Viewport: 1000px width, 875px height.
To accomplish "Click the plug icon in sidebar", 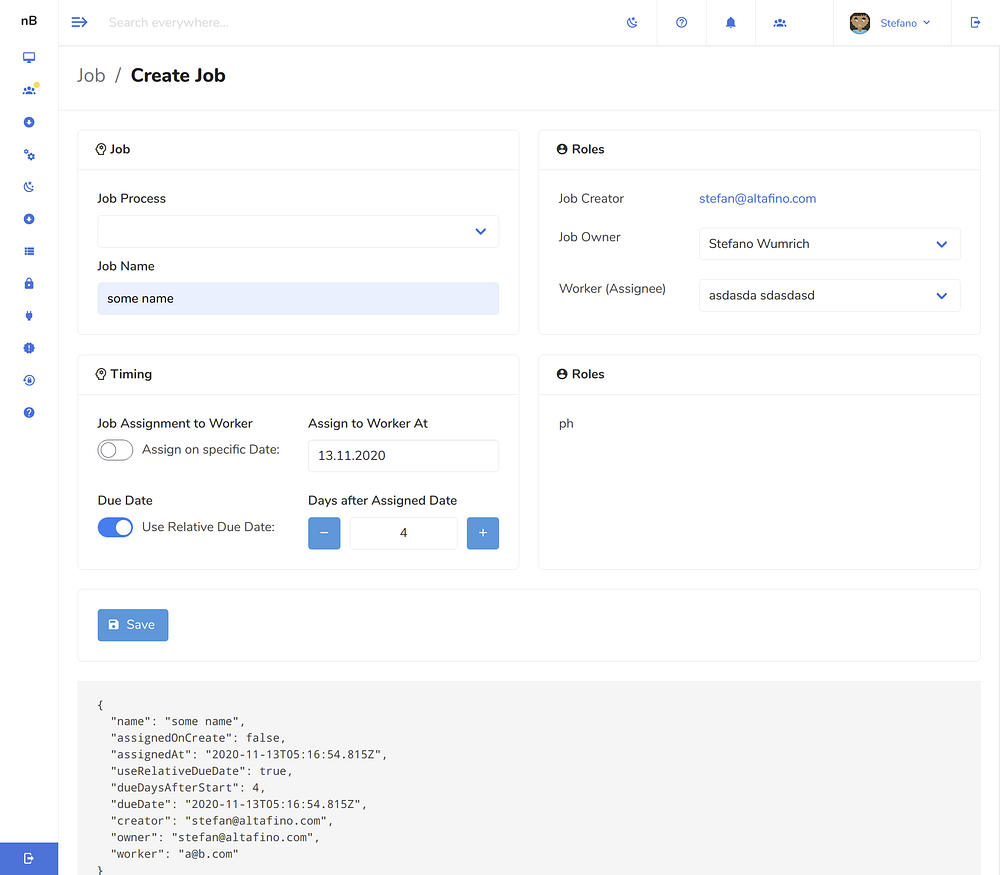I will [x=29, y=316].
